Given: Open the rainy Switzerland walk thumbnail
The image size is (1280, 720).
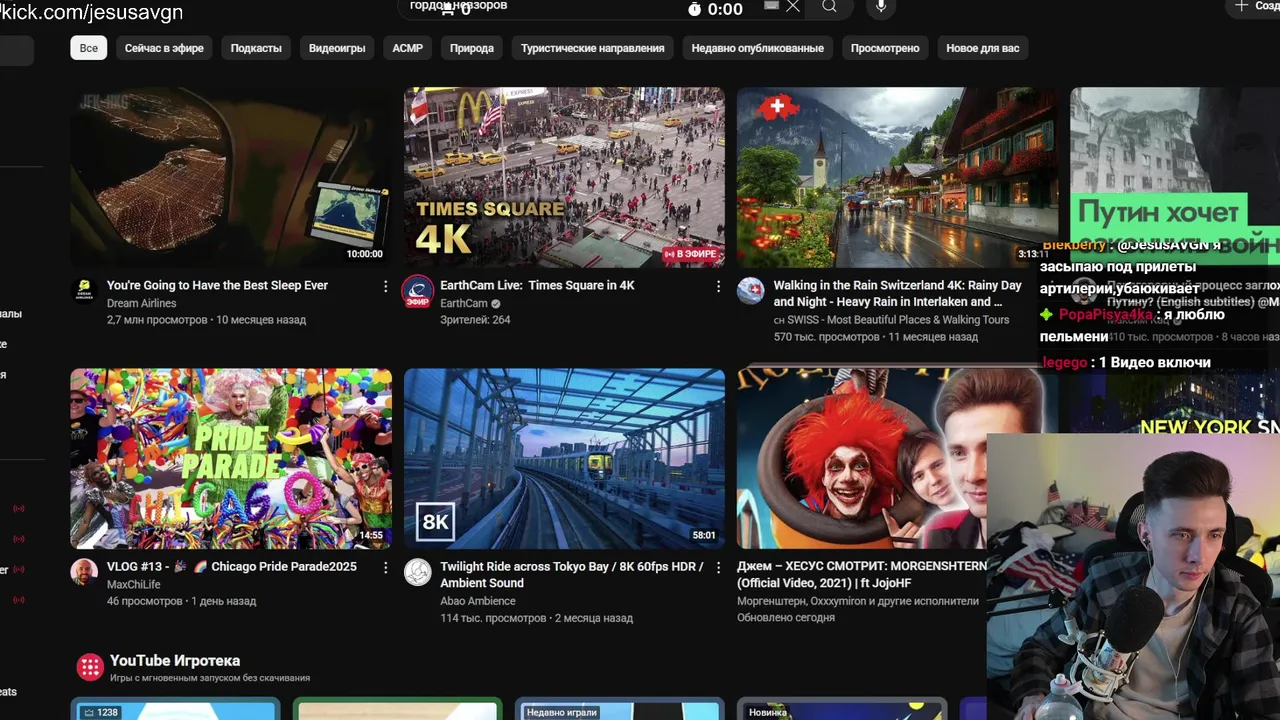Looking at the screenshot, I should pos(897,177).
